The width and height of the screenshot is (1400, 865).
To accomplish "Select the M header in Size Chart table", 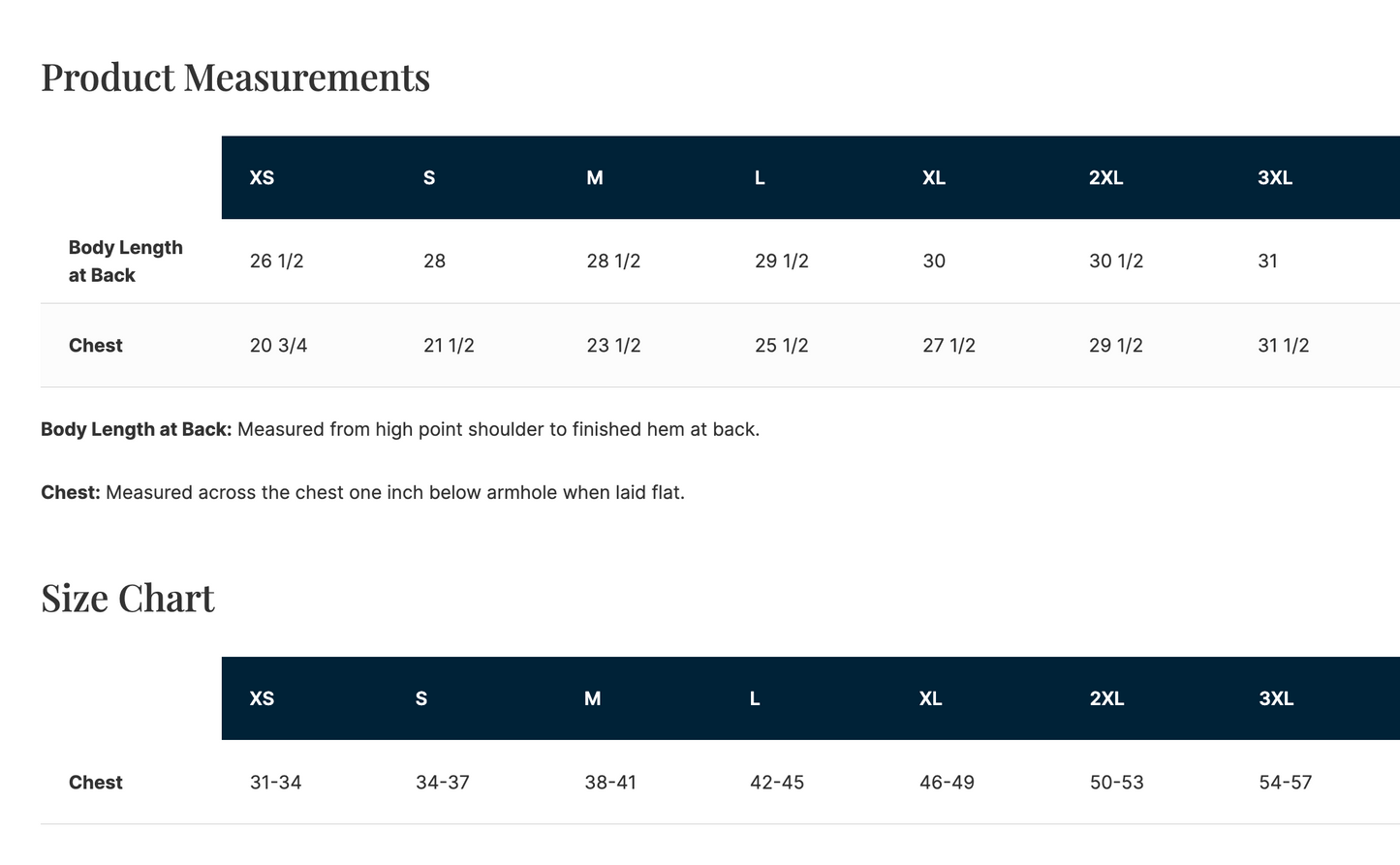I will (593, 698).
